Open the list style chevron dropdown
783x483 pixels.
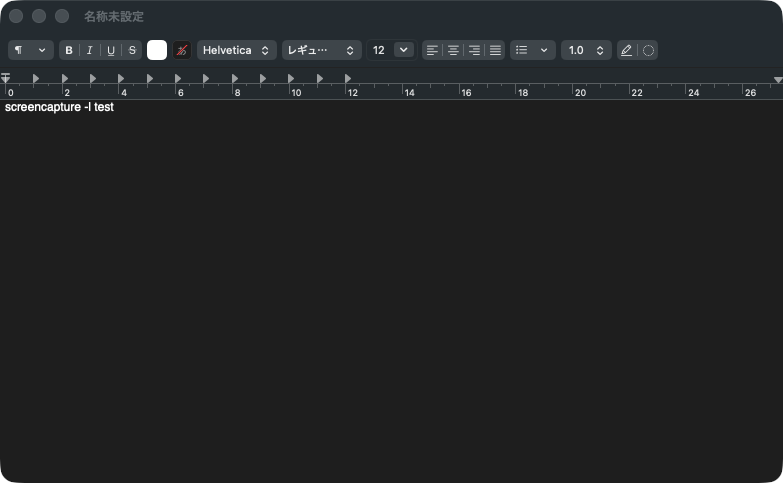(x=544, y=50)
